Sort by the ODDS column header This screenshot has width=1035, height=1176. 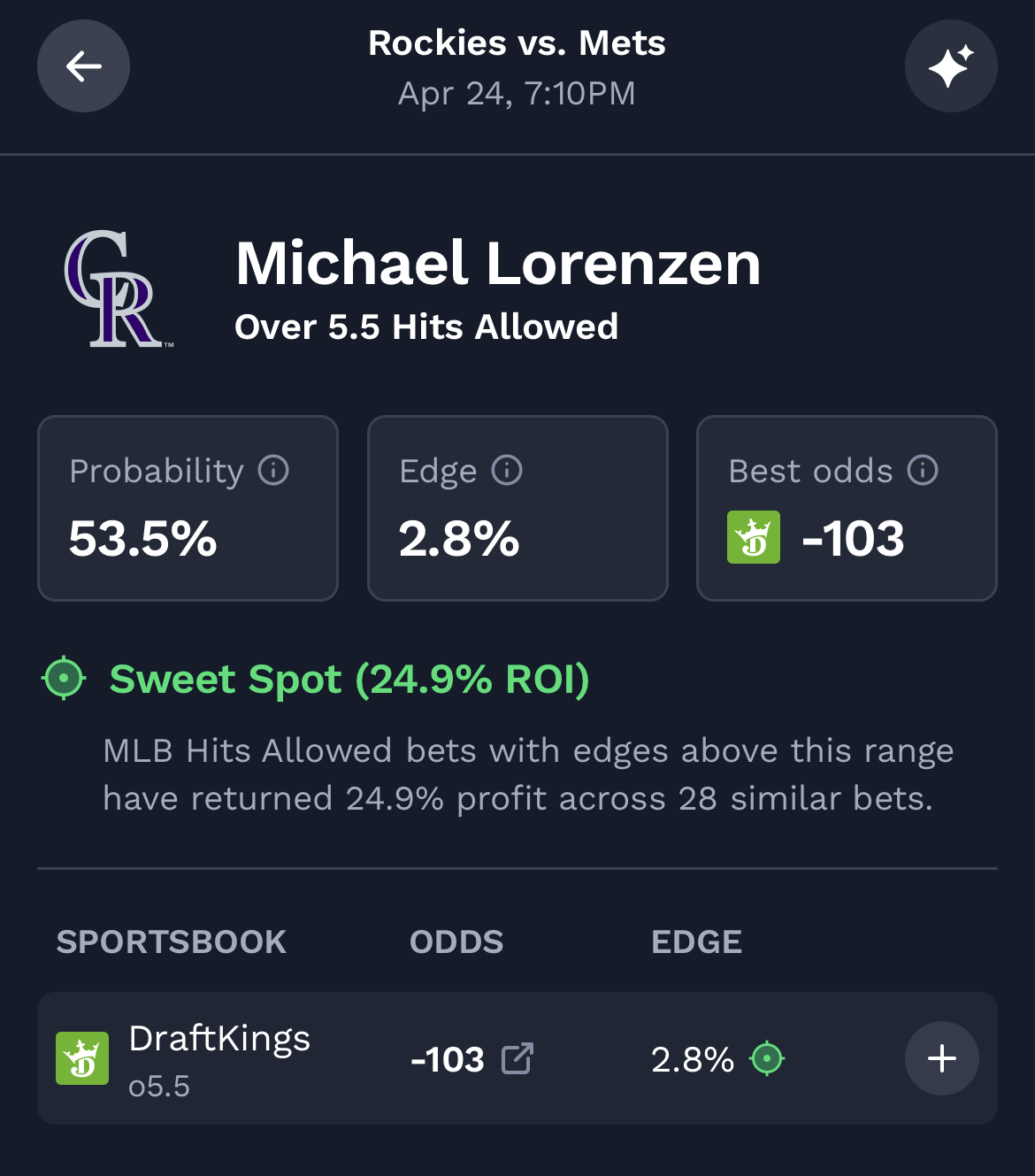pyautogui.click(x=456, y=942)
